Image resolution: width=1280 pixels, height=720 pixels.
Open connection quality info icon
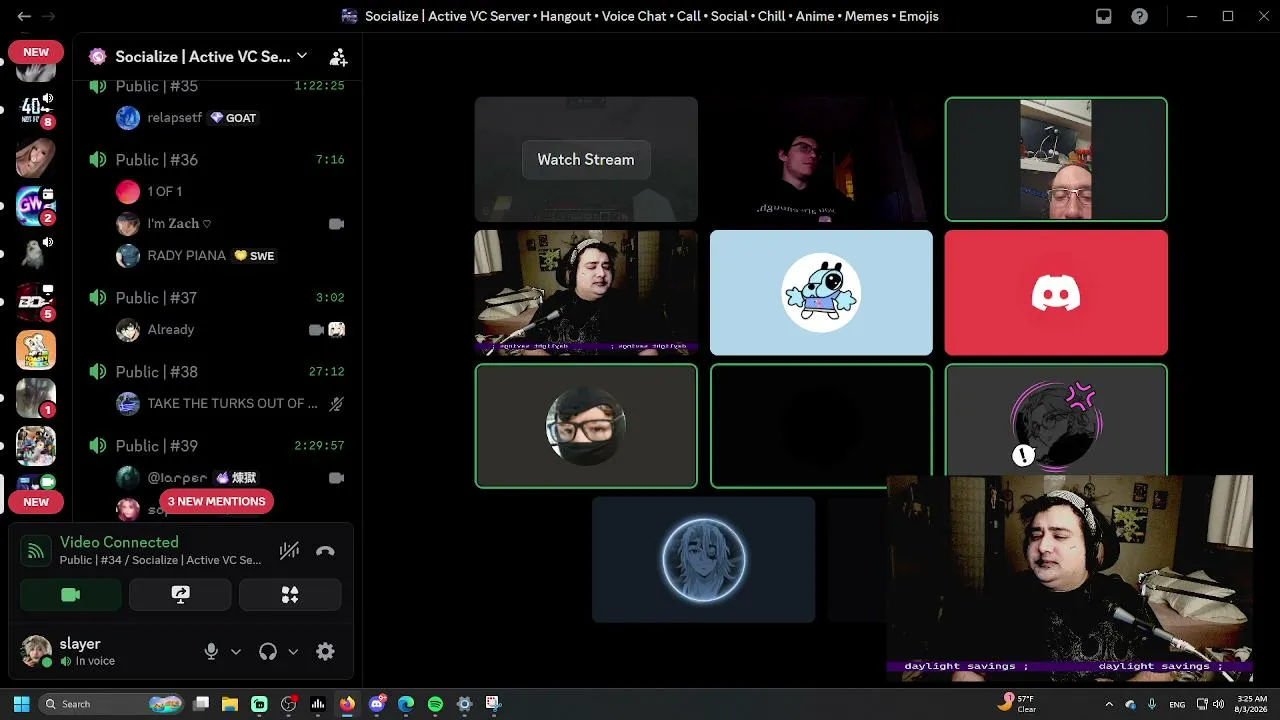36,551
